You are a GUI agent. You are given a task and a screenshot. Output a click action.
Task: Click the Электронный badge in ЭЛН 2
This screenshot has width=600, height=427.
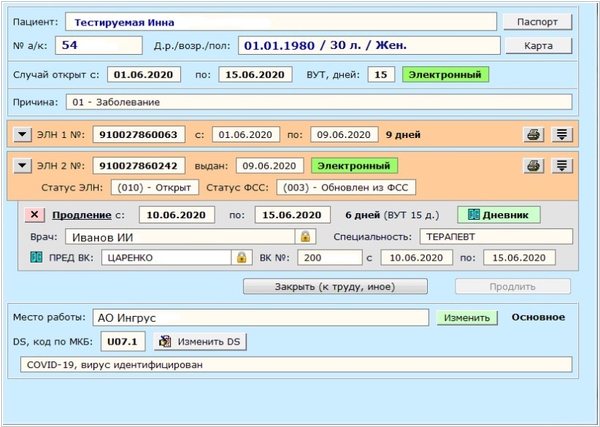[352, 166]
